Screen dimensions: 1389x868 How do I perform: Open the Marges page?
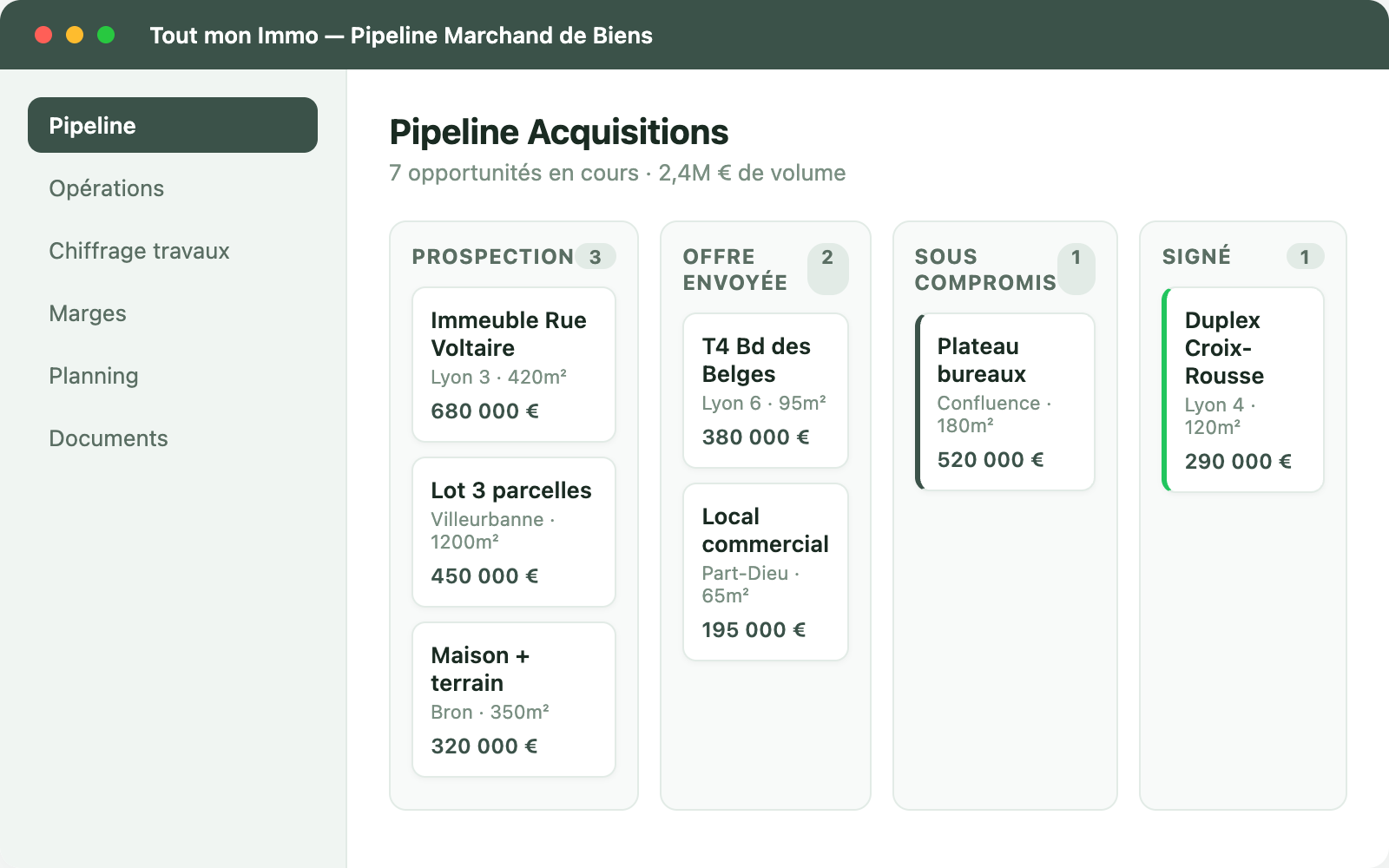pos(173,312)
